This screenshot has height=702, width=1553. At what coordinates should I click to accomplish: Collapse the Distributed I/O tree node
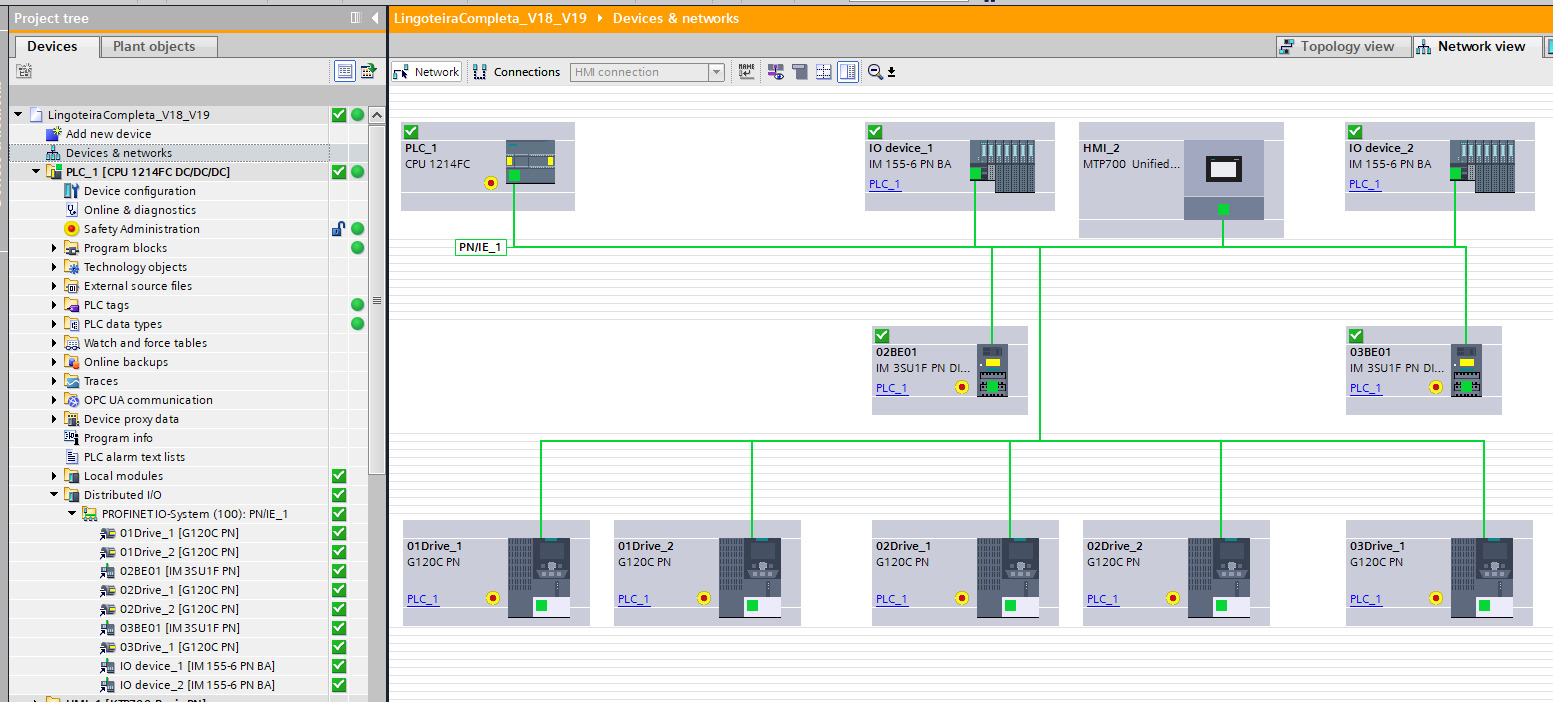click(x=53, y=494)
